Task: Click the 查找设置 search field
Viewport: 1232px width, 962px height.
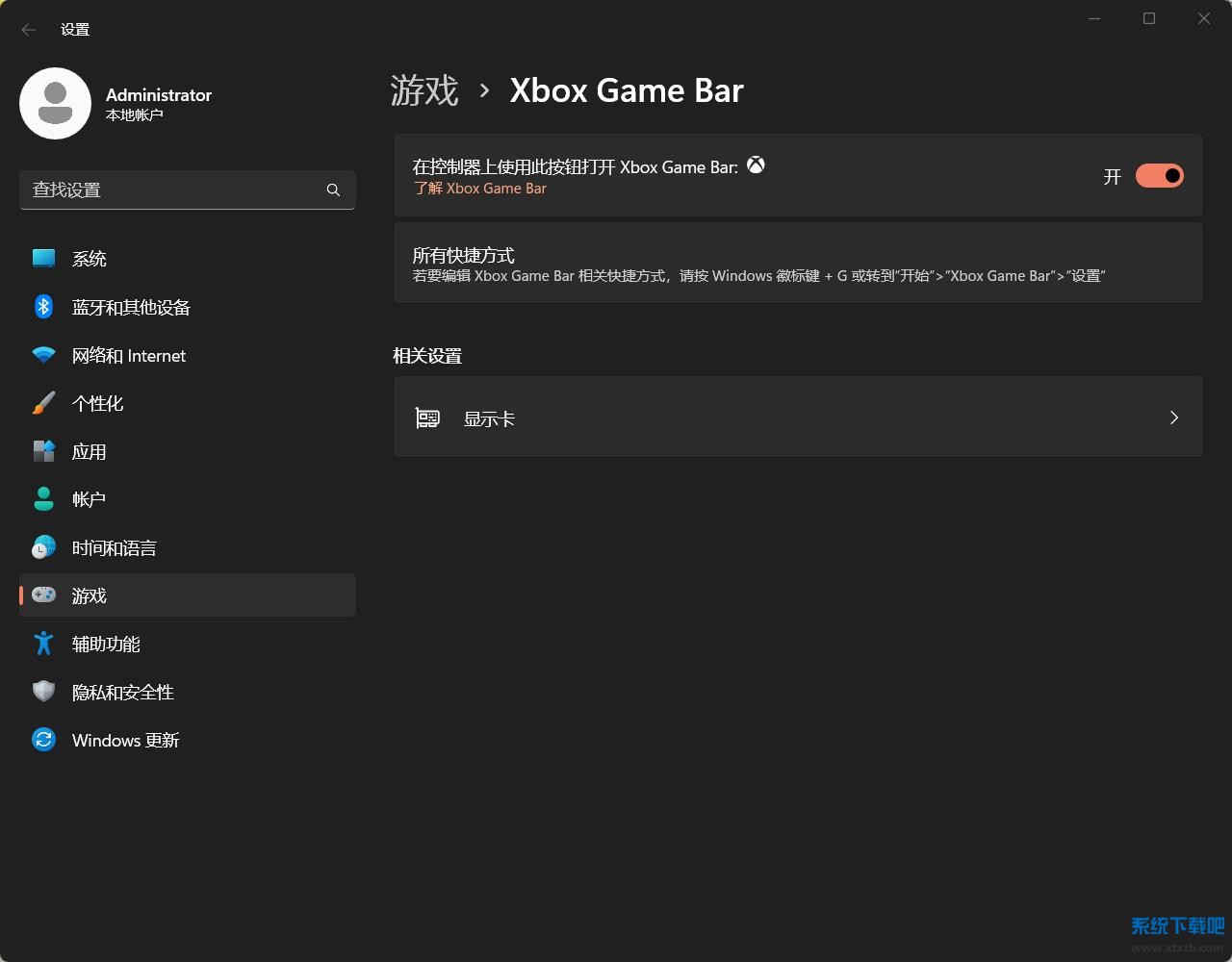Action: [173, 190]
